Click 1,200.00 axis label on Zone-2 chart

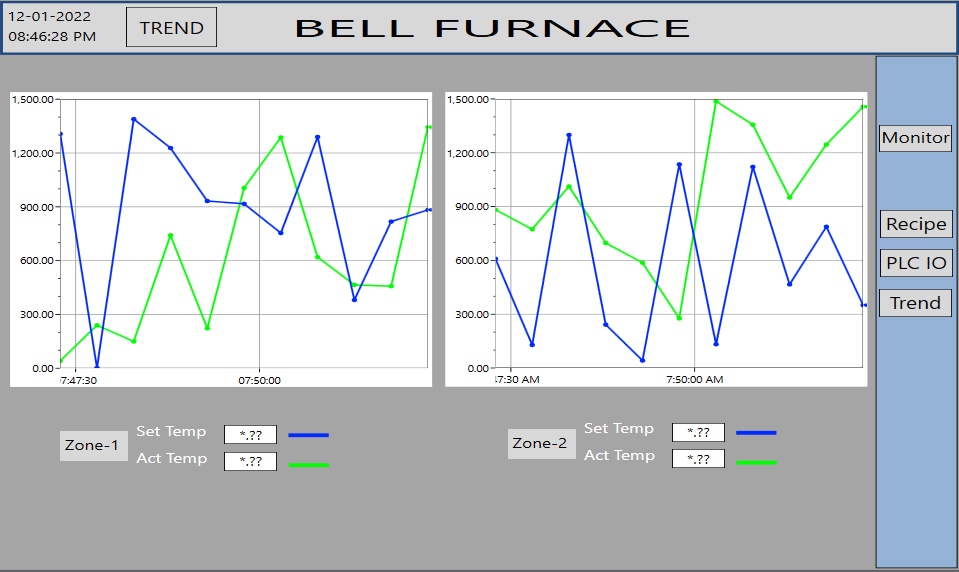tap(468, 153)
